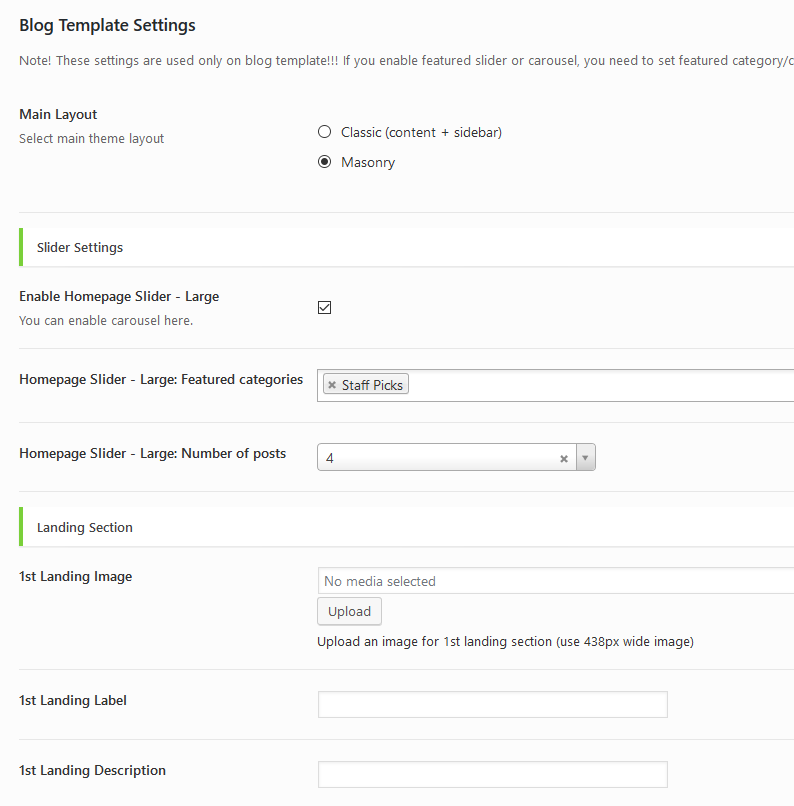Focus the 1st Landing Description input
The image size is (794, 806).
pos(492,774)
